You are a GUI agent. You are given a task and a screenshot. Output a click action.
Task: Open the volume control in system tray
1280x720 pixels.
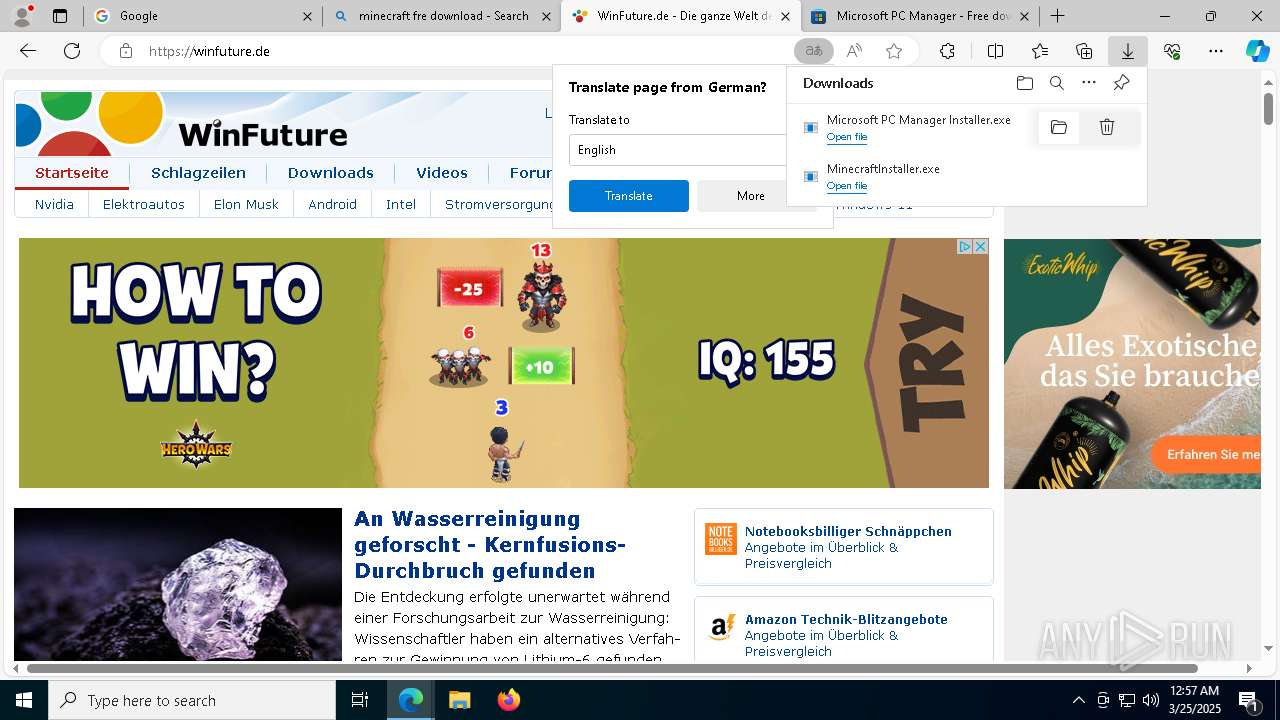point(1150,700)
